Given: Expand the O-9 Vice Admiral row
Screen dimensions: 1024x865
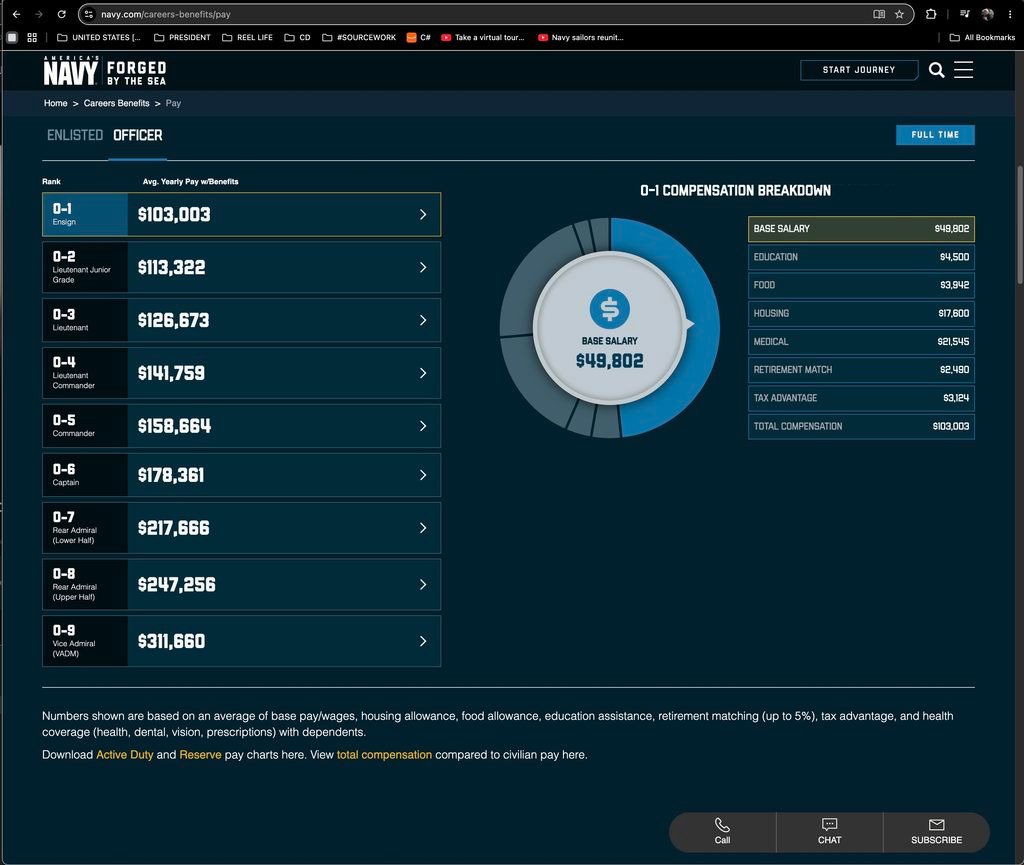Looking at the screenshot, I should click(242, 641).
